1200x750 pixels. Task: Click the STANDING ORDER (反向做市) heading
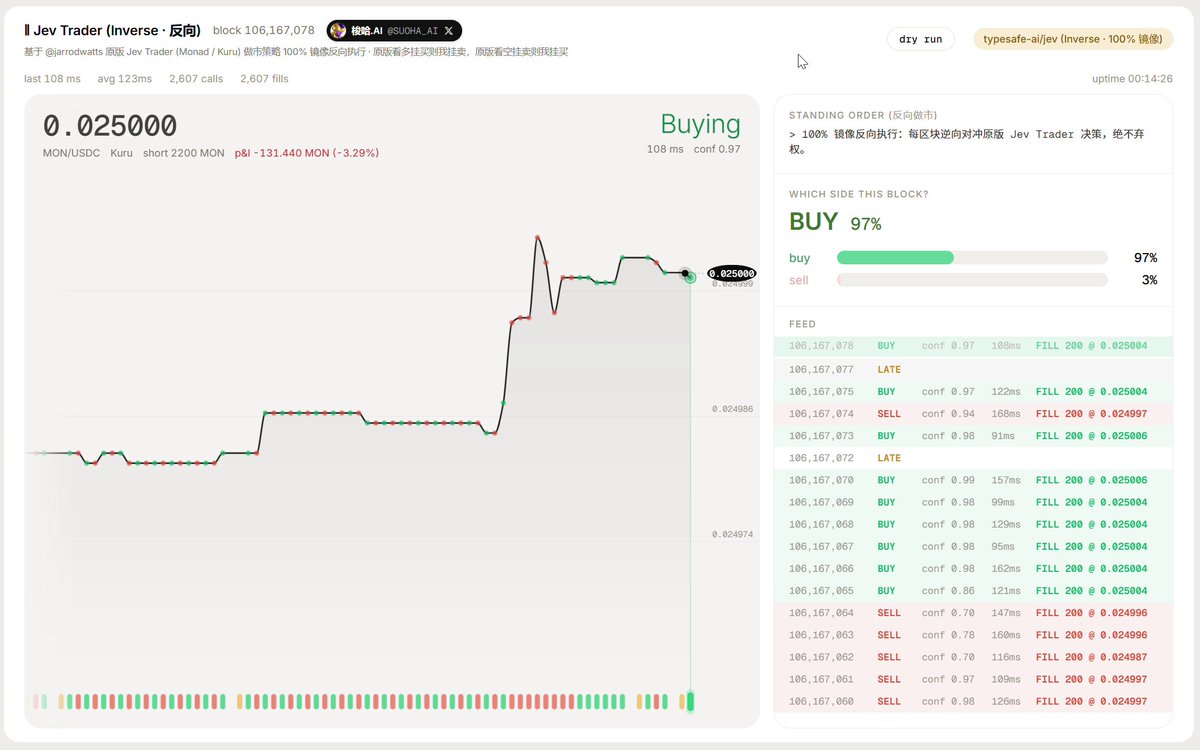863,115
